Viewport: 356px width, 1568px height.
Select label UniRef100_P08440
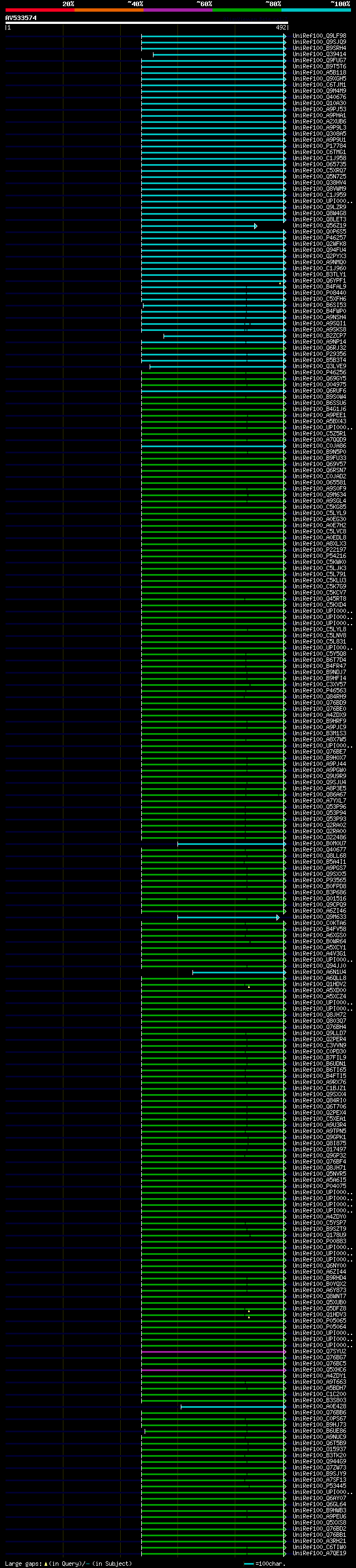[319, 293]
